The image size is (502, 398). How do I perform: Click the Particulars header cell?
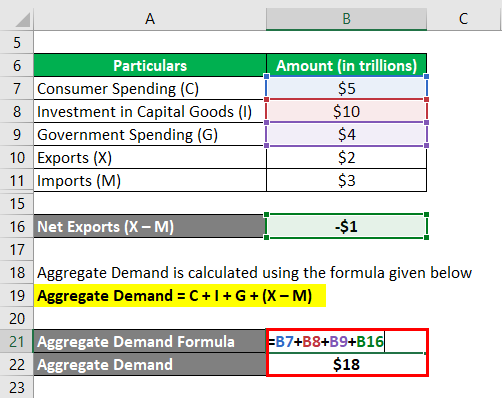coord(150,65)
